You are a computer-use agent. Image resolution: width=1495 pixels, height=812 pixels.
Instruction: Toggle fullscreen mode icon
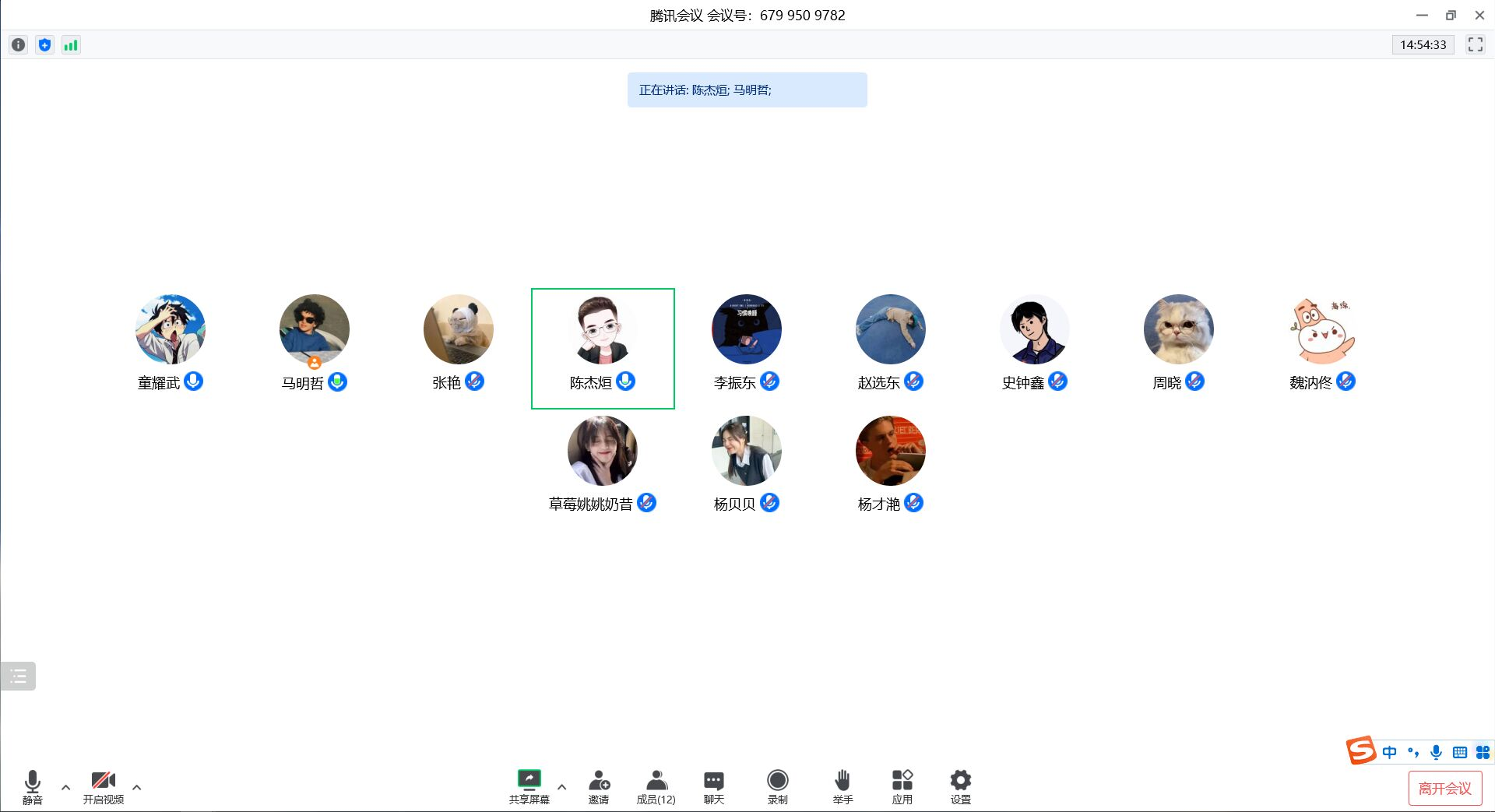(x=1475, y=44)
